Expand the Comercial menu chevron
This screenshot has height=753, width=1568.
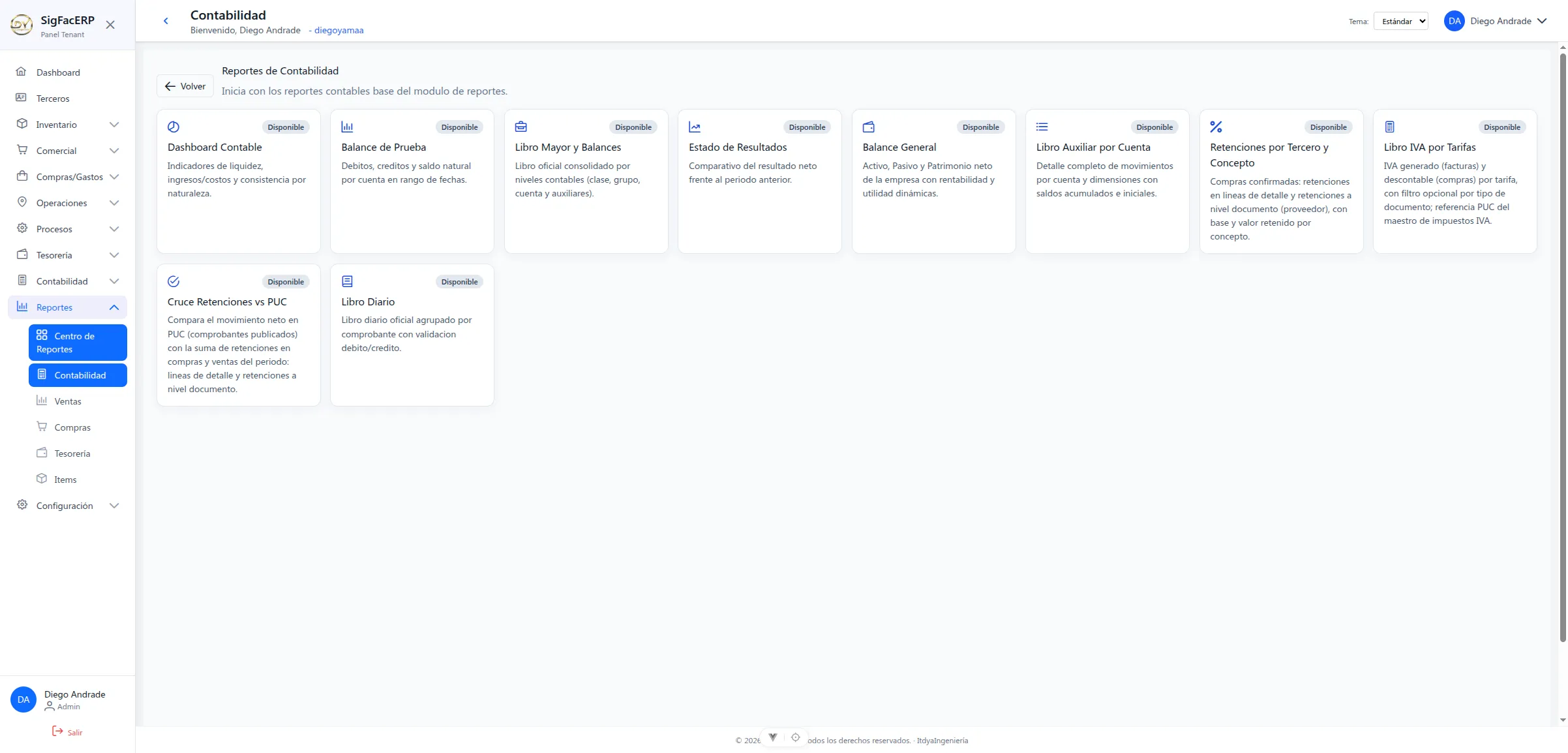(114, 150)
